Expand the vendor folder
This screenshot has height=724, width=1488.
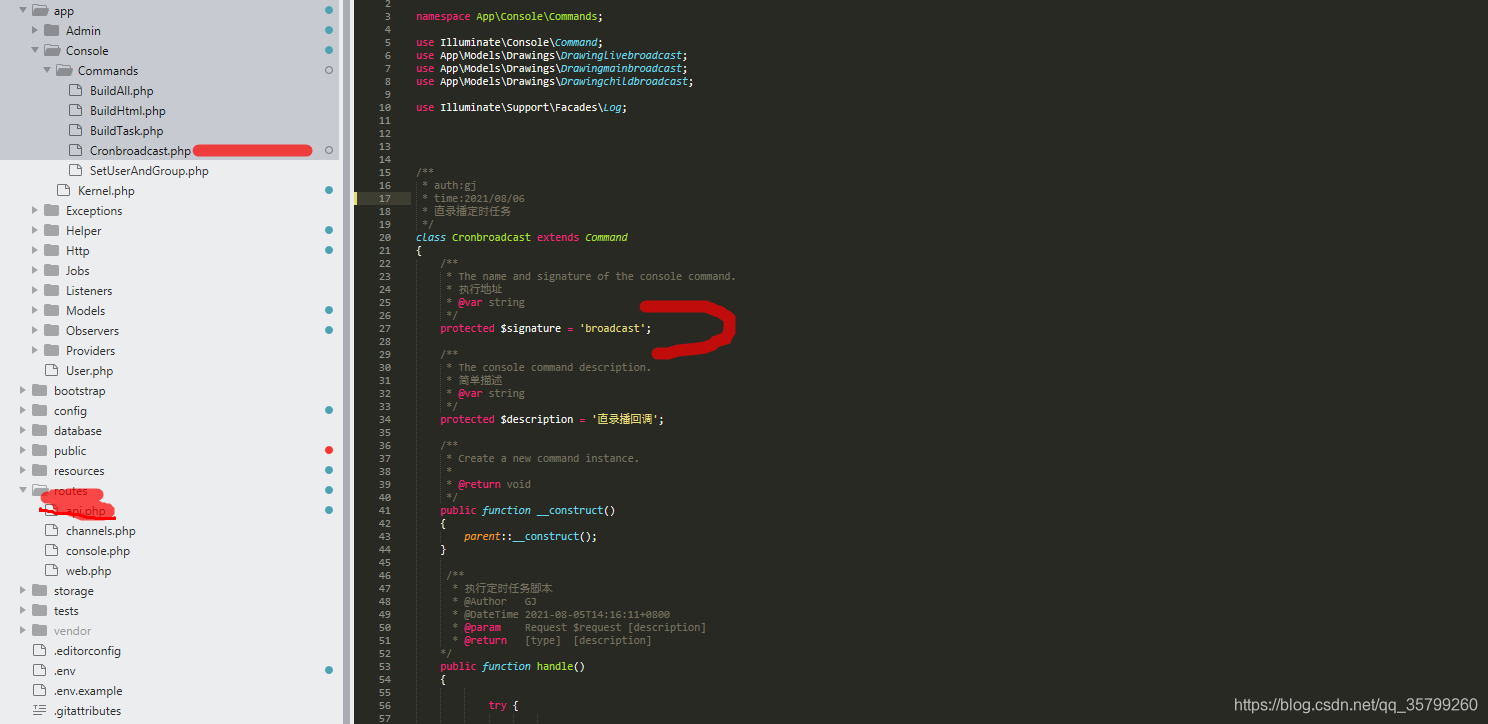20,630
